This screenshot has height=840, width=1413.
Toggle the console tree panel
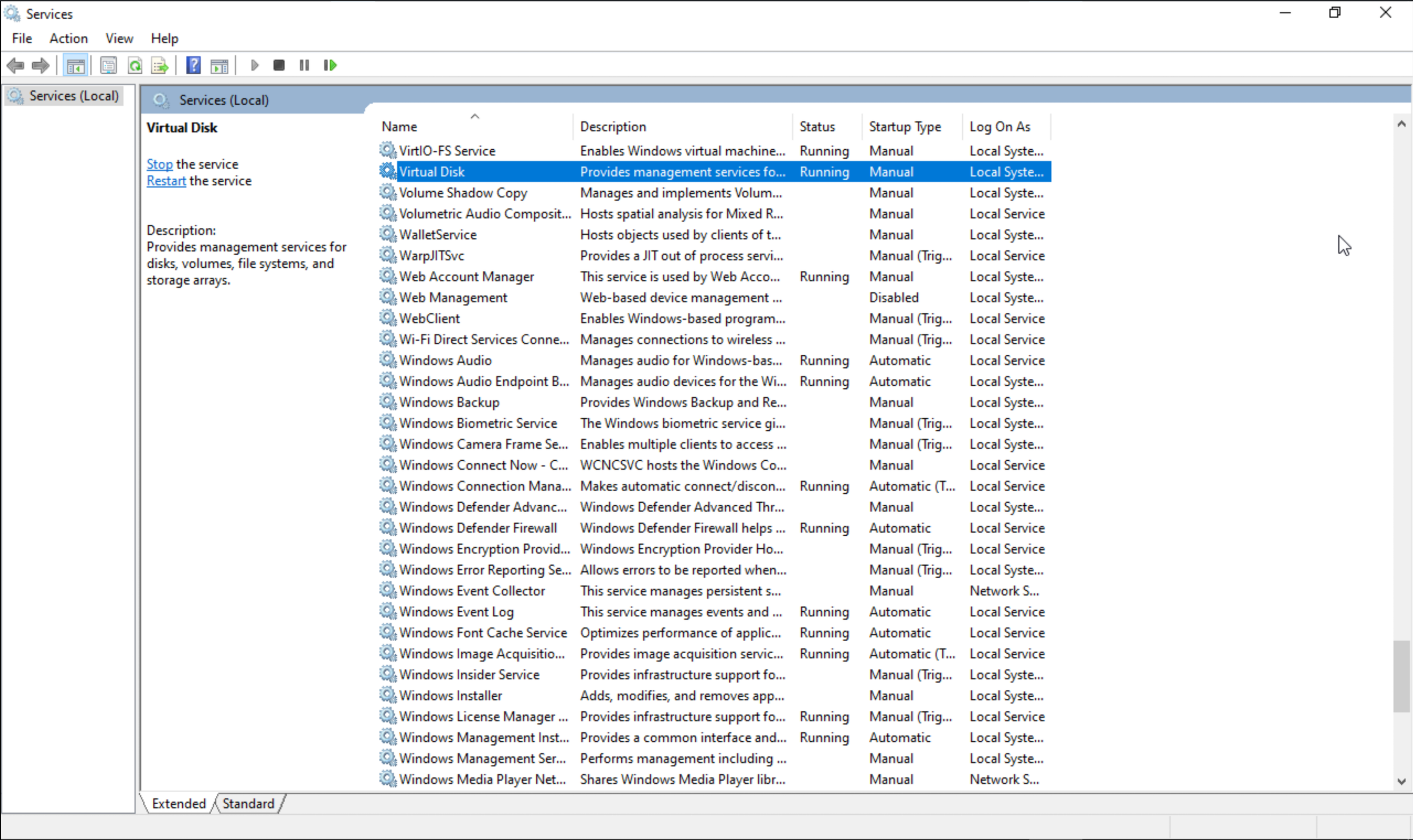pos(76,65)
